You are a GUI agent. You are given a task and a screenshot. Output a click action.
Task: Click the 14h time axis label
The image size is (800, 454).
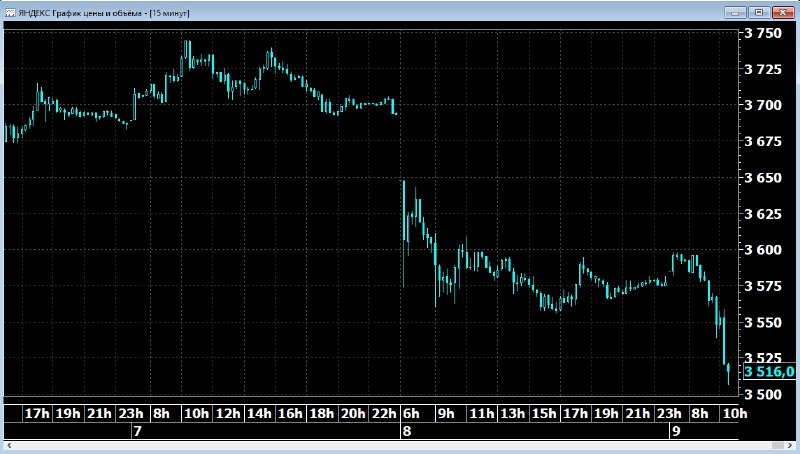tap(259, 413)
